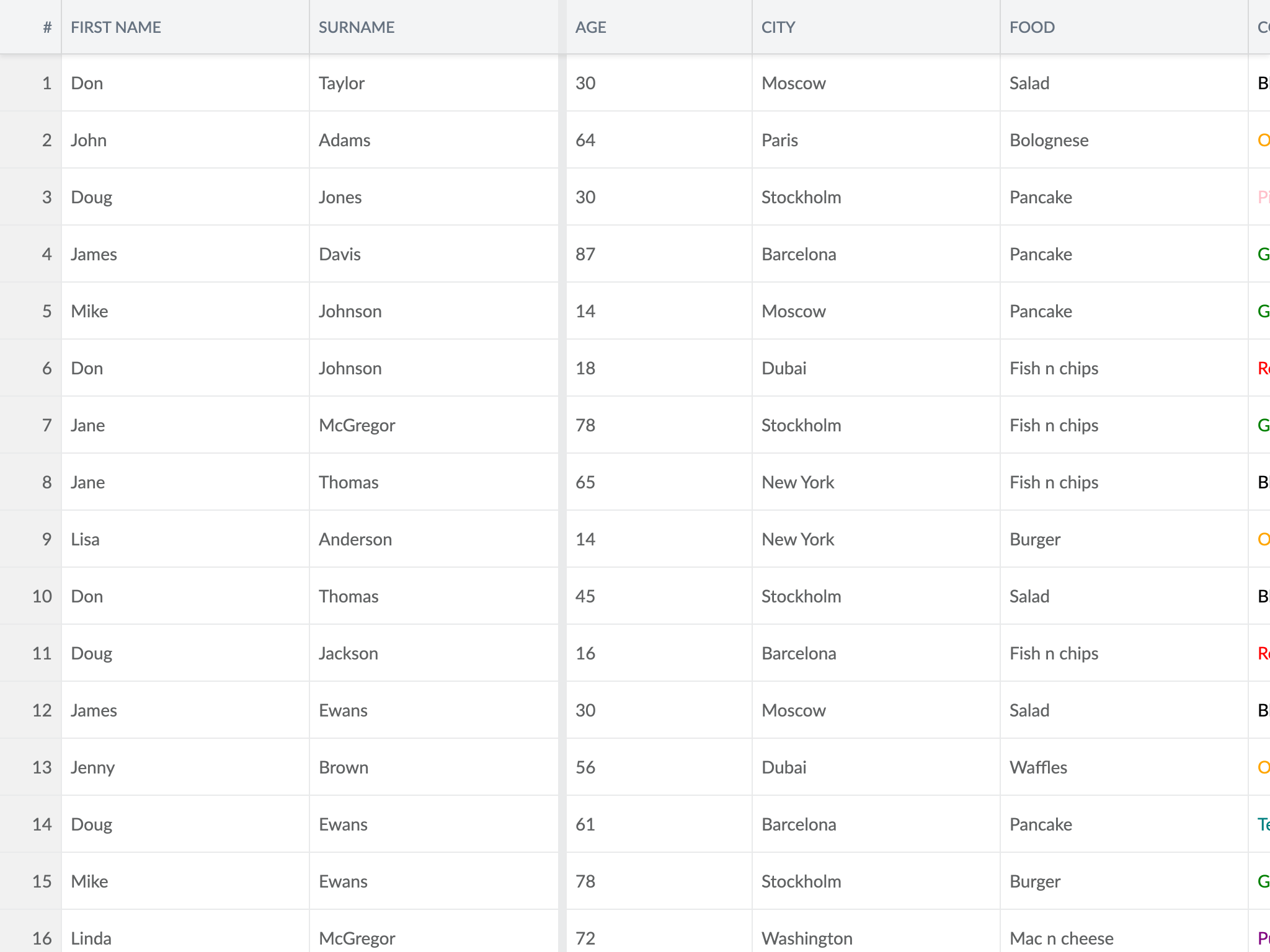Select the cell with surname Taylor
1270x952 pixels.
point(433,83)
